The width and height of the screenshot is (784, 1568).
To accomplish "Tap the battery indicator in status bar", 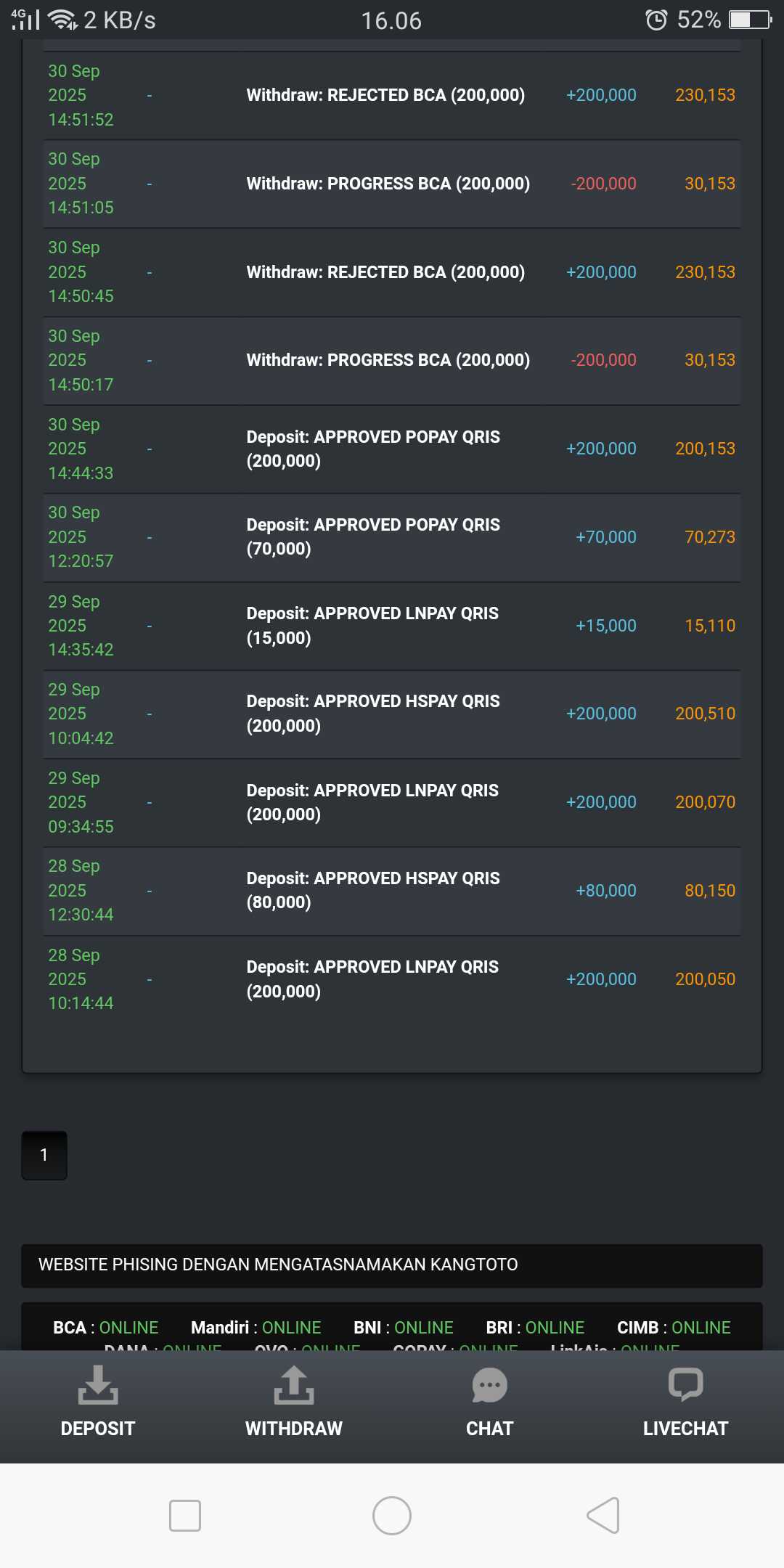I will [x=750, y=20].
